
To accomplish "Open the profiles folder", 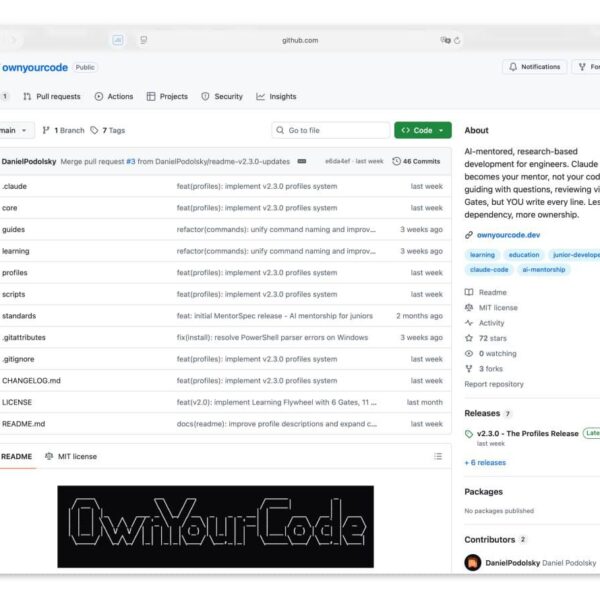I will click(15, 273).
